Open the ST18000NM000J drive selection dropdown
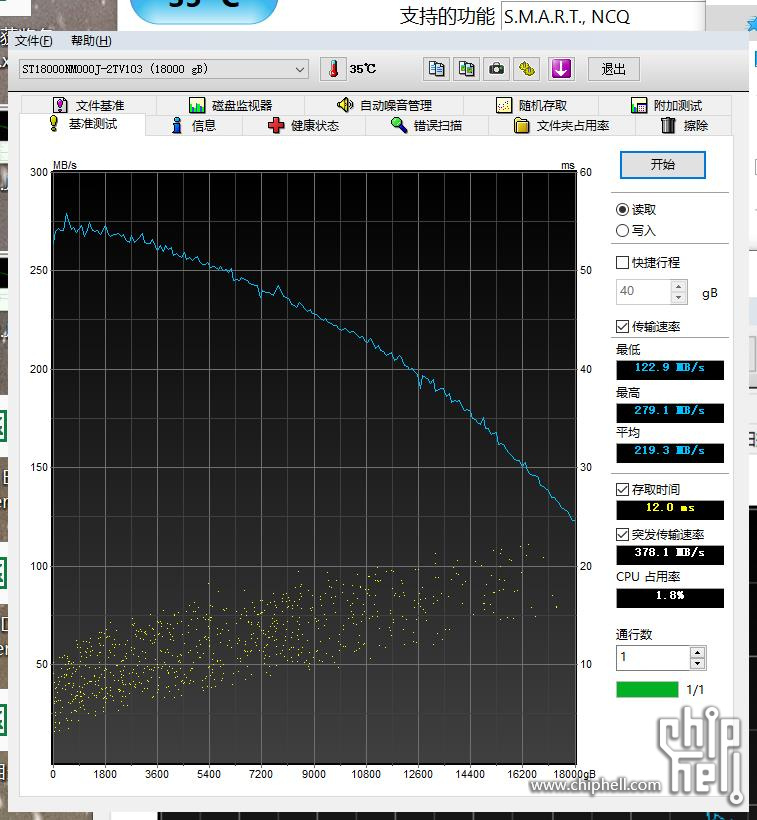 [x=301, y=69]
